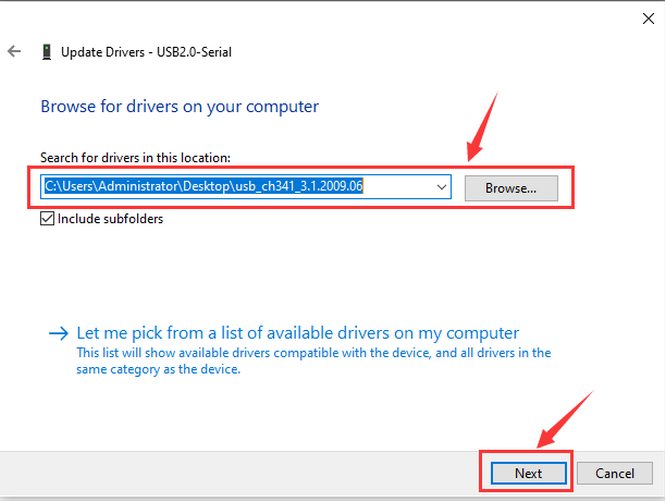Select the highlighted usb_ch341 path text
Screen dimensions: 666x502
(203, 186)
